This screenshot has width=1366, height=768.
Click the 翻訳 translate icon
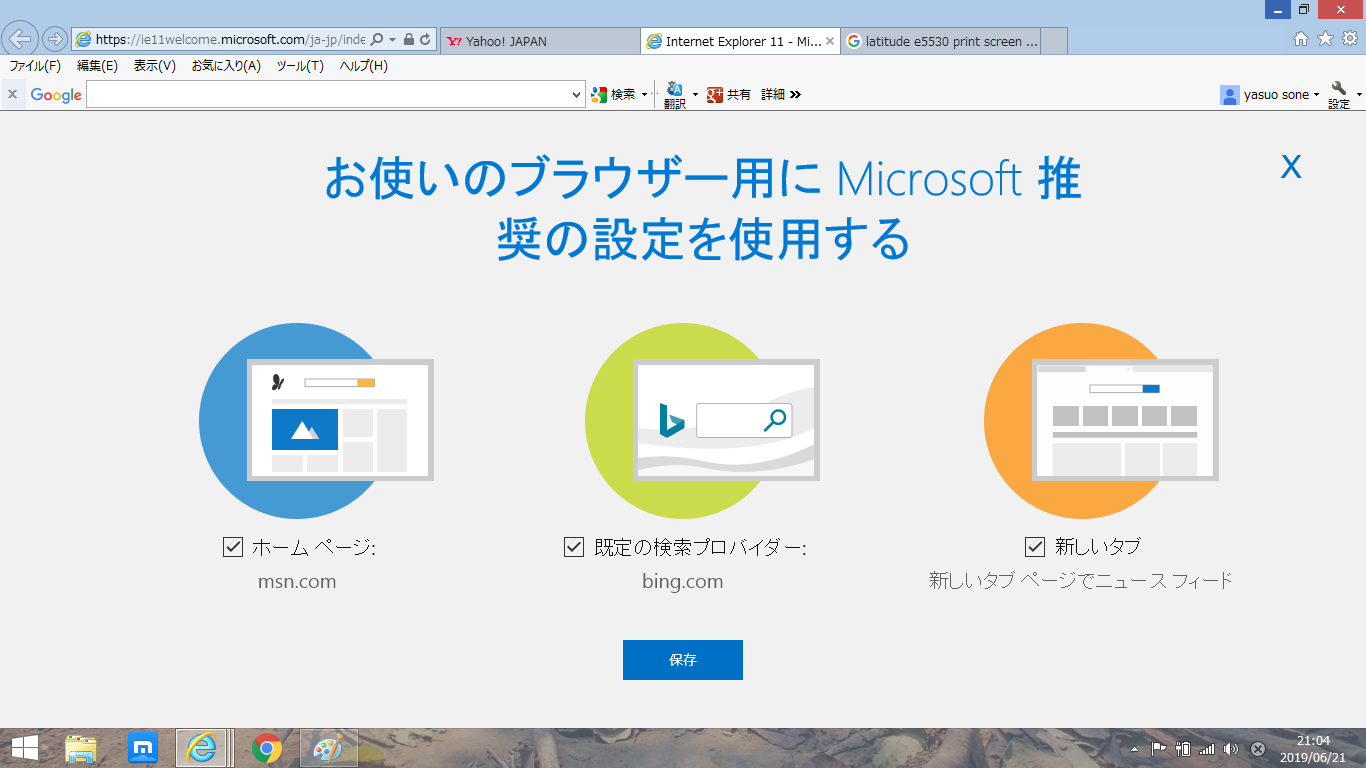tap(675, 94)
